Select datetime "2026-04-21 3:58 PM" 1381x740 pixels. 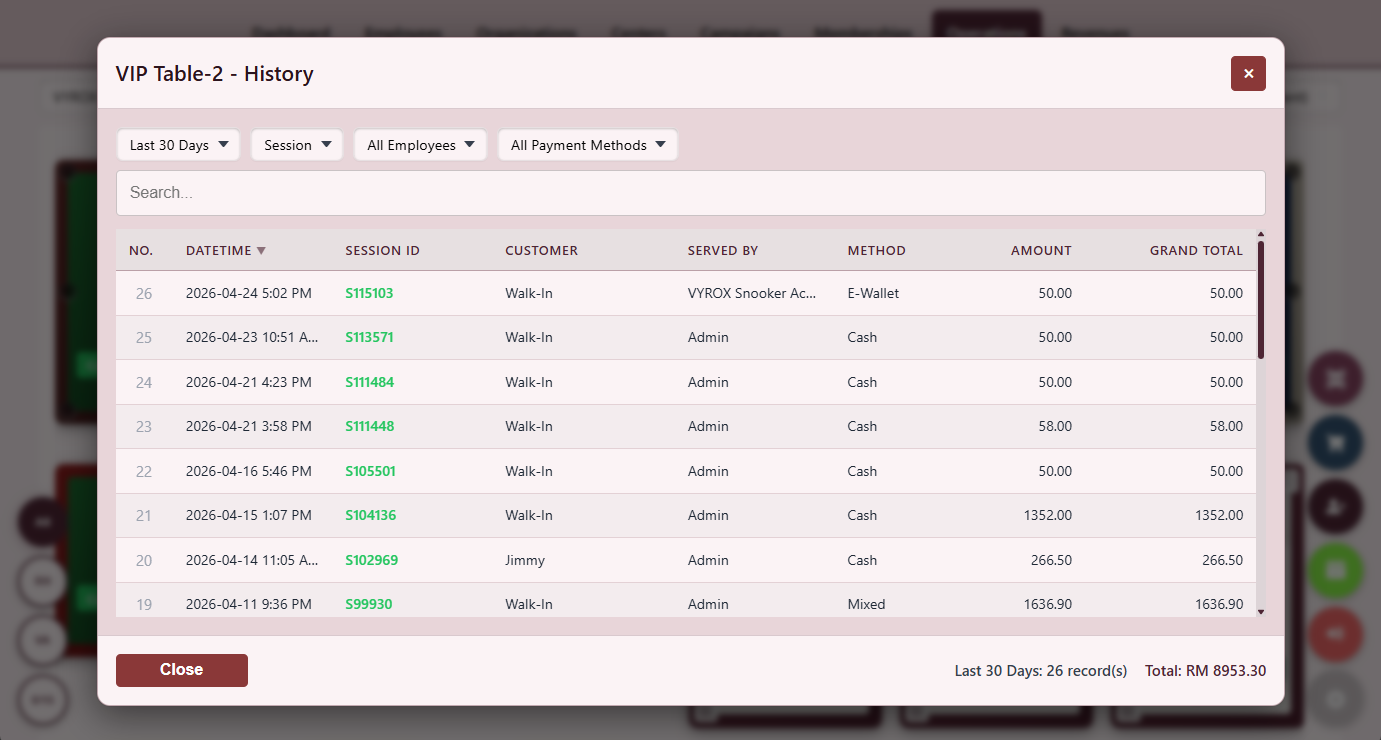tap(249, 427)
